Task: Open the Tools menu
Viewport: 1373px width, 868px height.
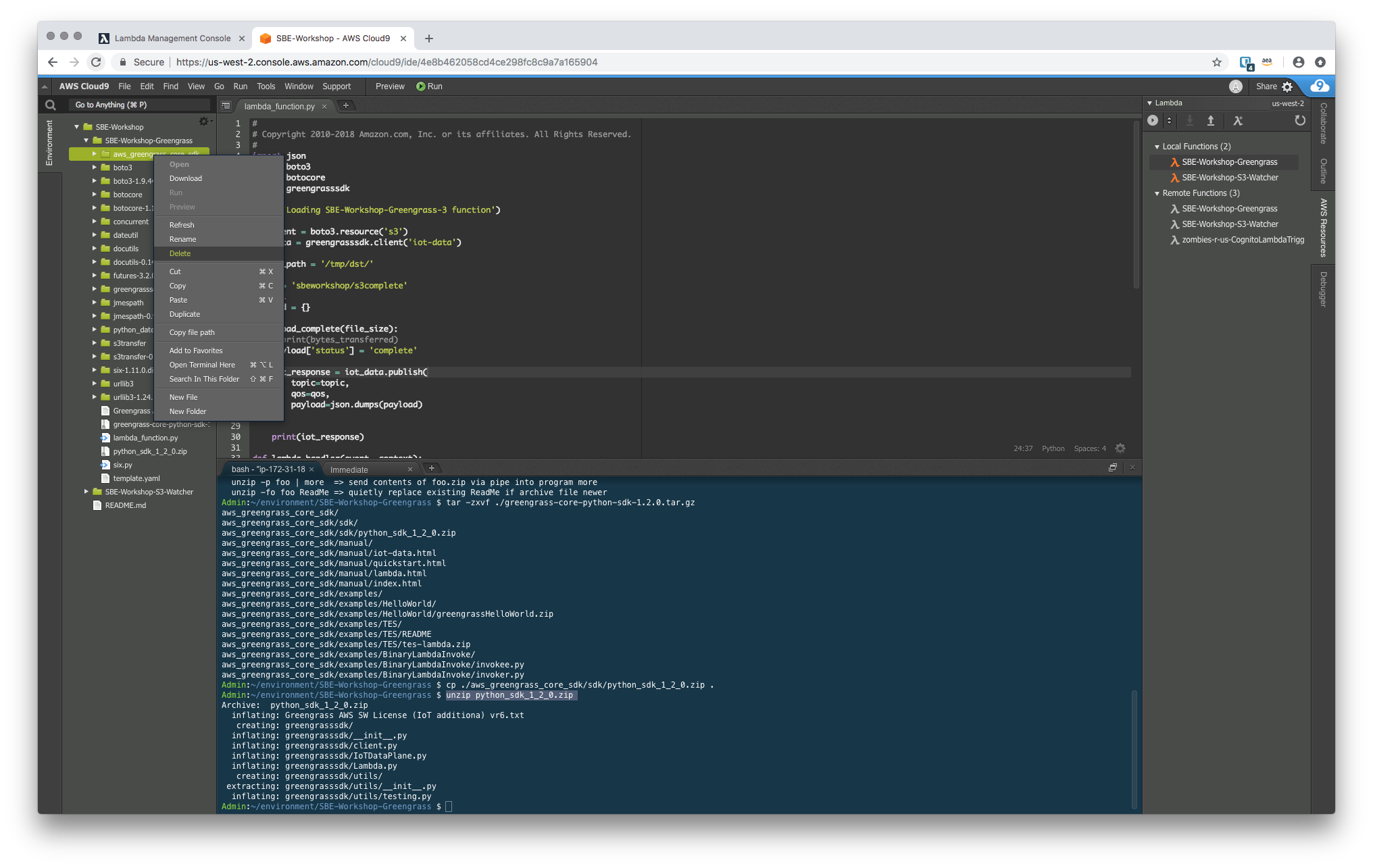Action: coord(266,86)
